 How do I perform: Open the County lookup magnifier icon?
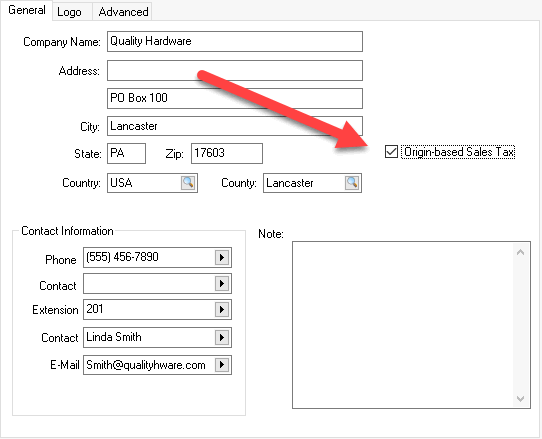(x=352, y=183)
